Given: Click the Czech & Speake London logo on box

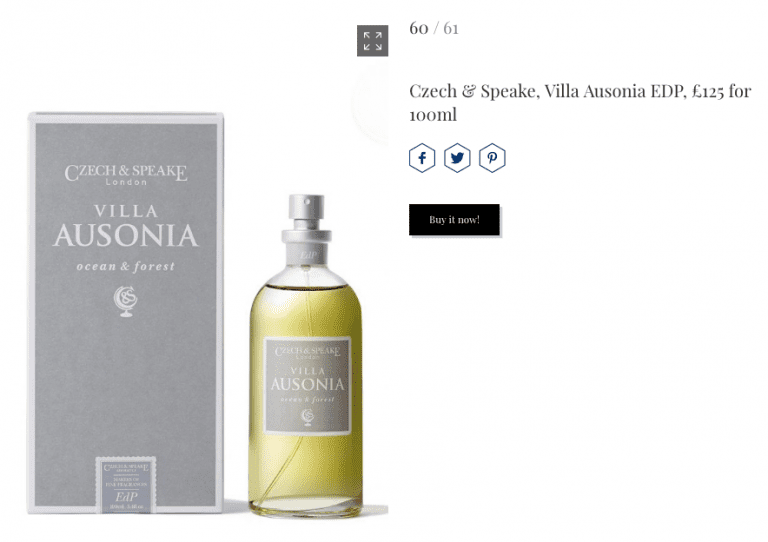Looking at the screenshot, I should coord(126,174).
